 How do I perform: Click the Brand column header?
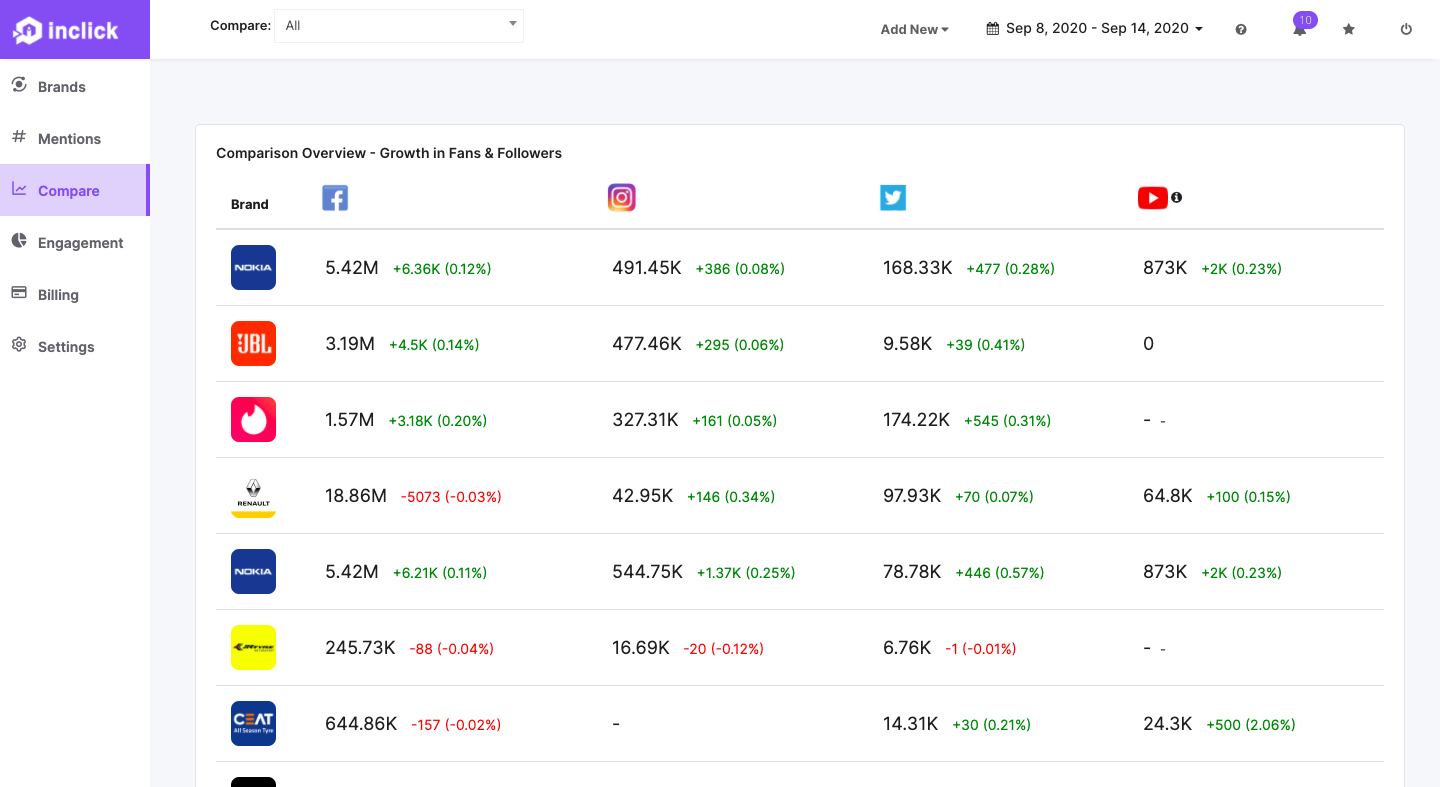point(250,204)
